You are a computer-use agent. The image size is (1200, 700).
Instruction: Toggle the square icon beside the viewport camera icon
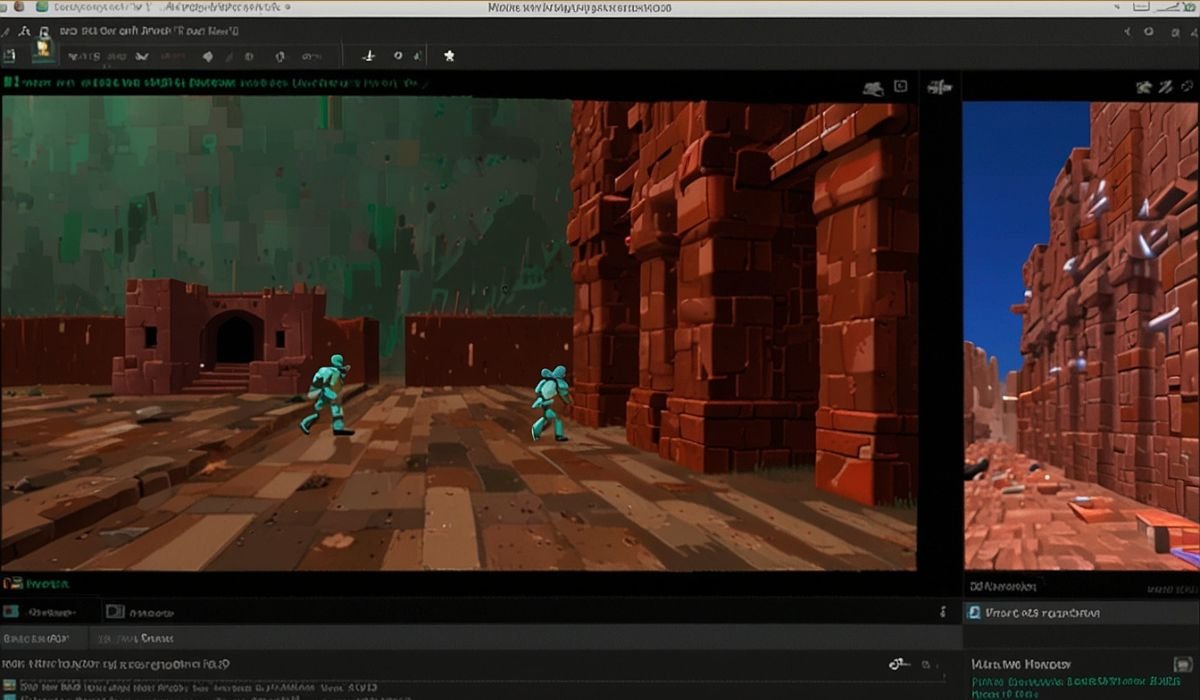[900, 87]
